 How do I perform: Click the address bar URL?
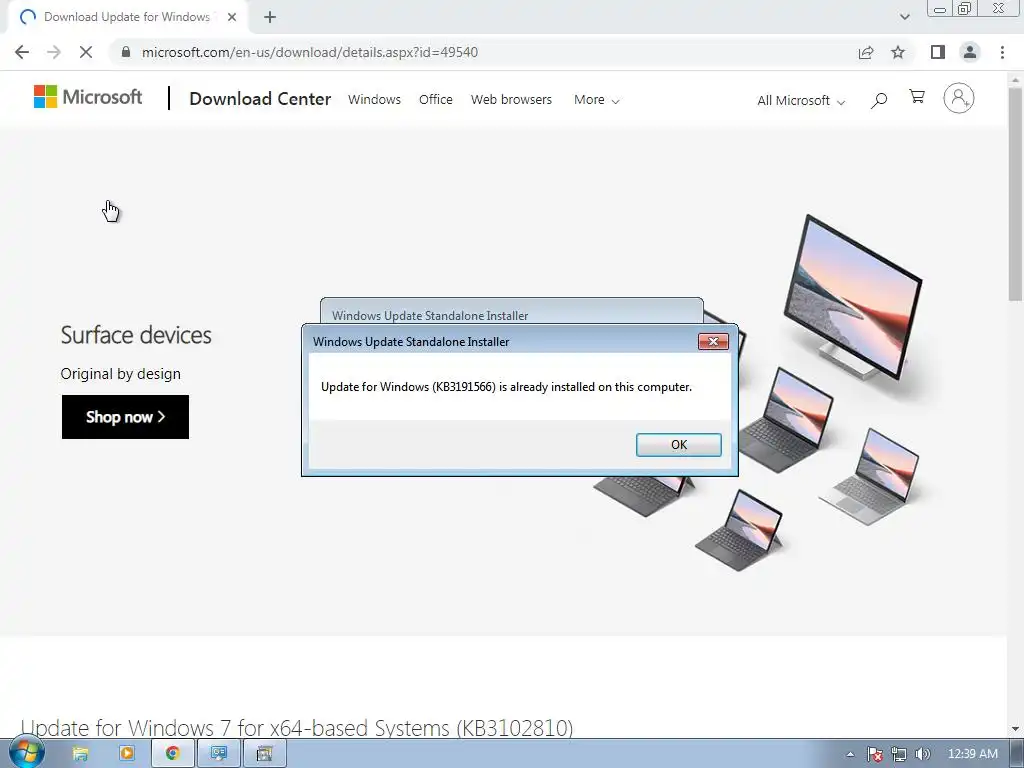310,52
